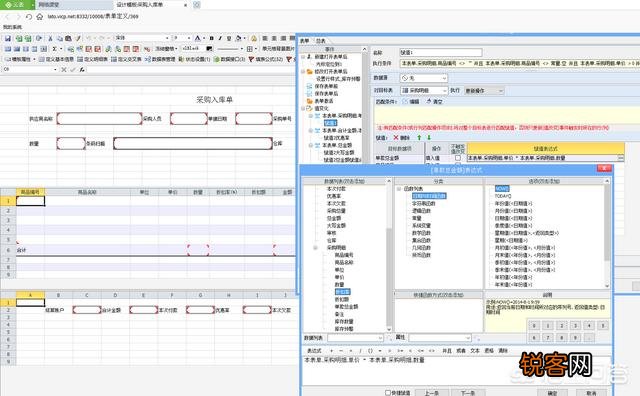This screenshot has width=640, height=396.
Task: Click the green move-up arrow
Action: [x=419, y=138]
